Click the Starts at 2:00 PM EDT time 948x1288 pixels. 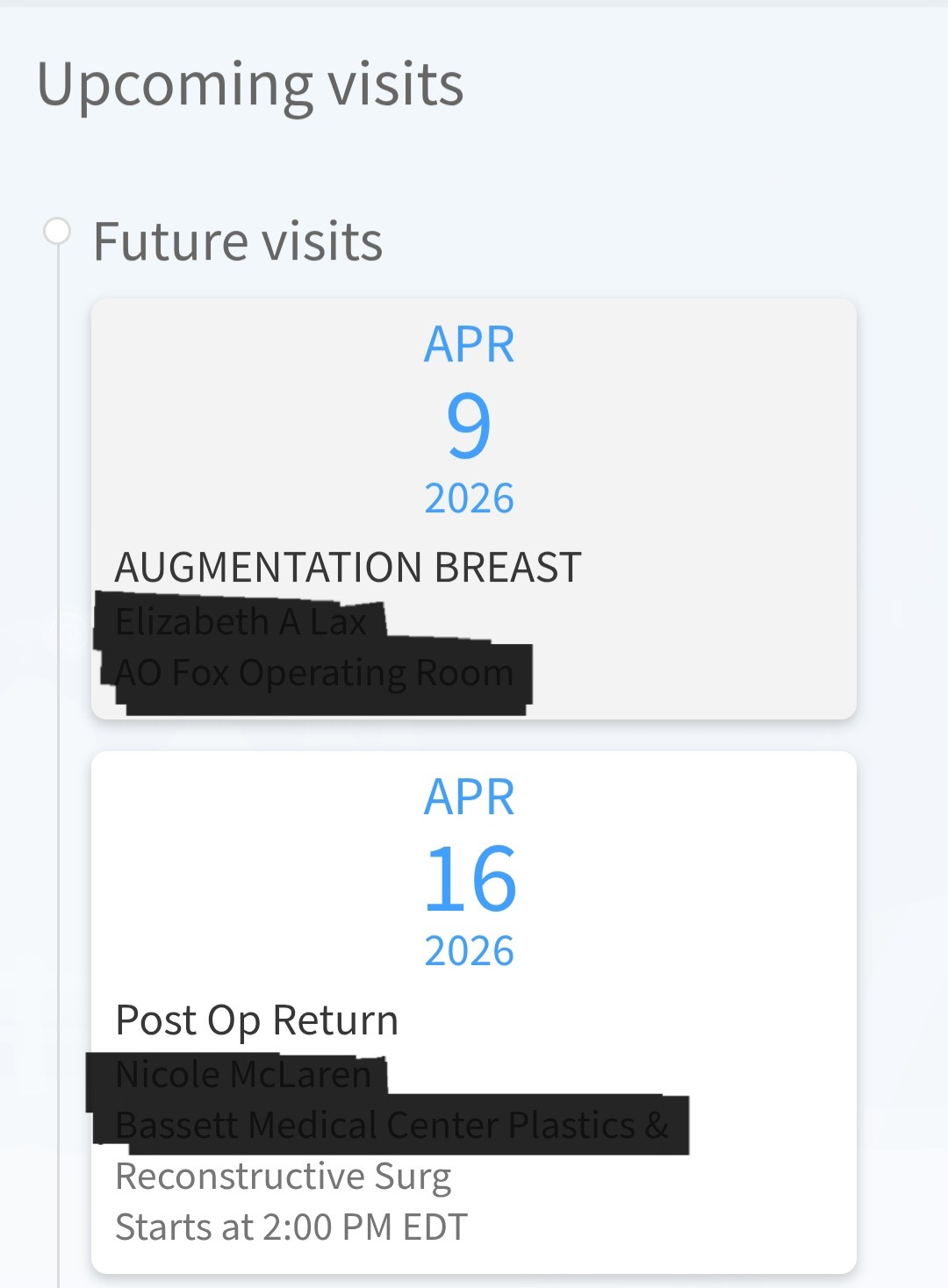click(291, 1227)
